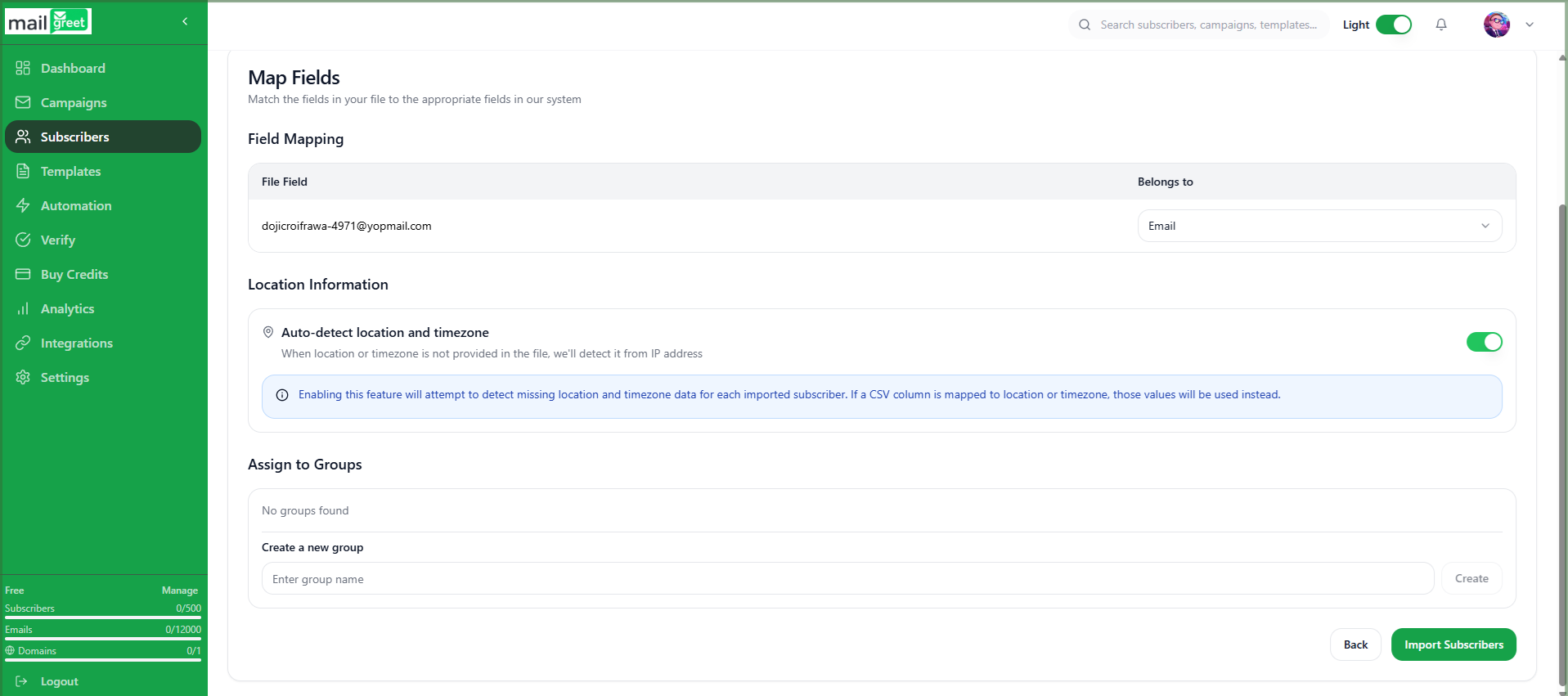Click Import Subscribers button
1568x696 pixels.
1453,644
